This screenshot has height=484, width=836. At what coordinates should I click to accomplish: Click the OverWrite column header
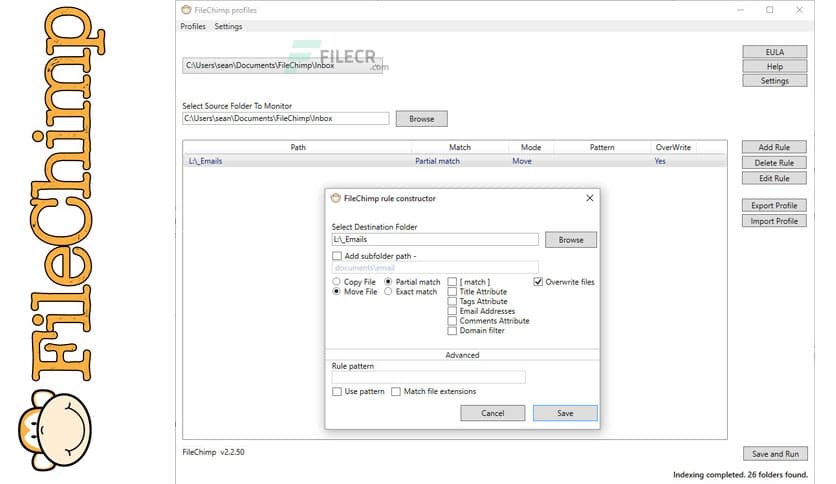click(x=673, y=147)
